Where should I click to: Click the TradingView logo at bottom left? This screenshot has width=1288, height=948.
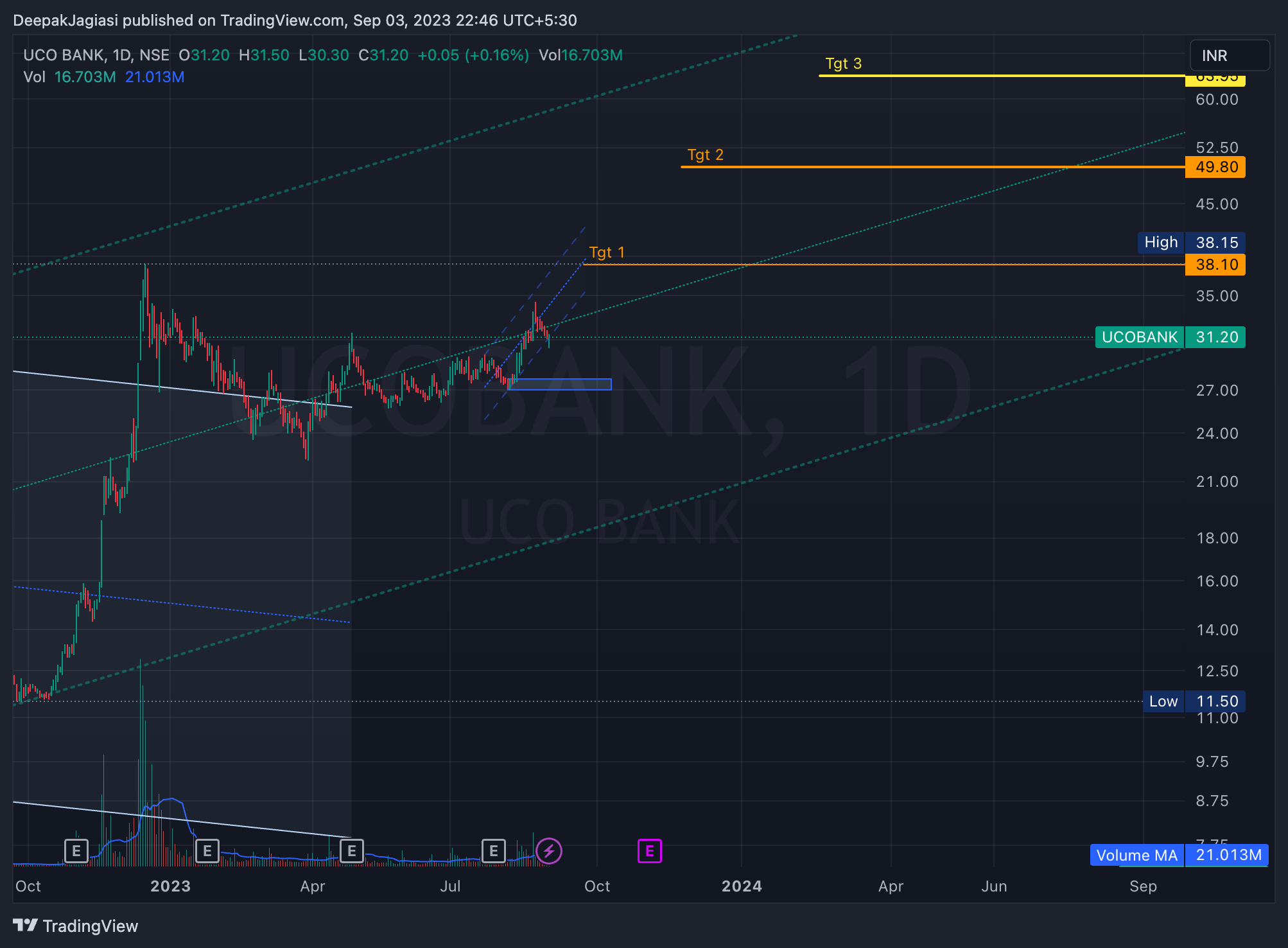pyautogui.click(x=76, y=926)
